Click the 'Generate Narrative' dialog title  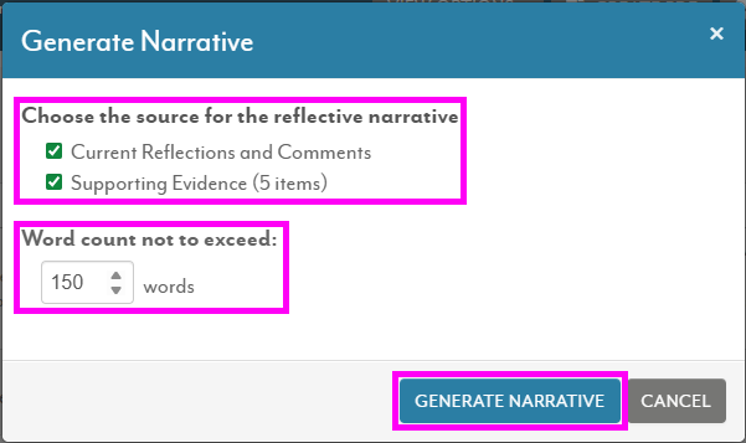click(x=137, y=41)
